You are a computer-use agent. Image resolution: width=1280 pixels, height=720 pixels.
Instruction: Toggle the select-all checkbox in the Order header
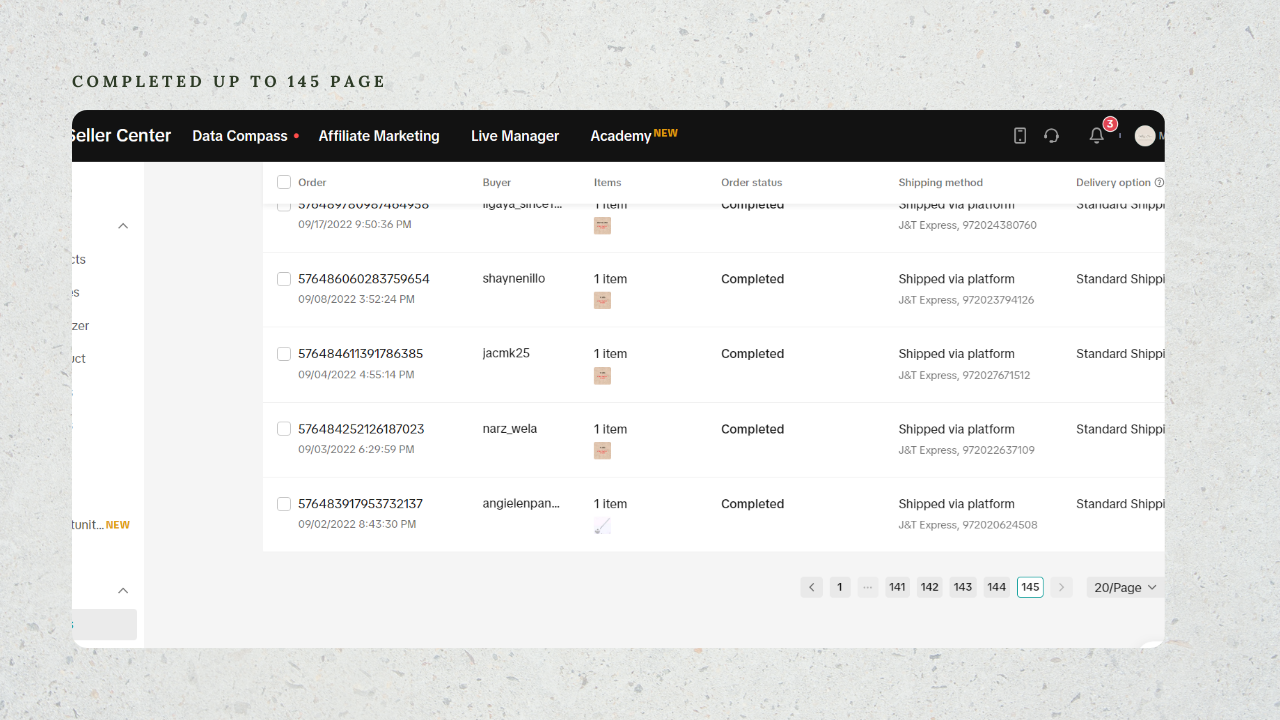(284, 182)
